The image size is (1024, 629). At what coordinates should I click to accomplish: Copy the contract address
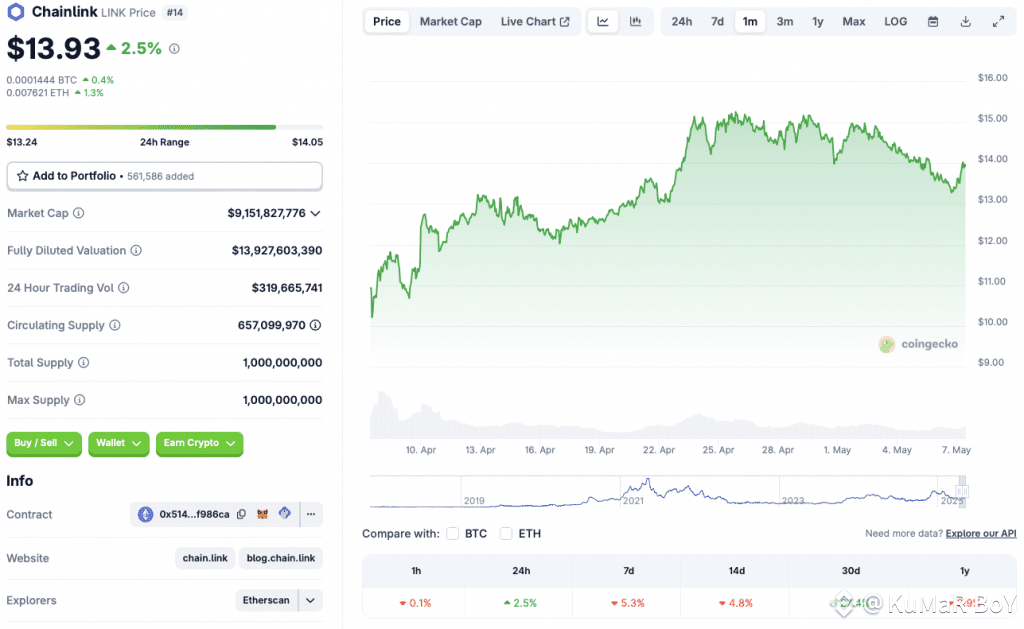tap(241, 514)
